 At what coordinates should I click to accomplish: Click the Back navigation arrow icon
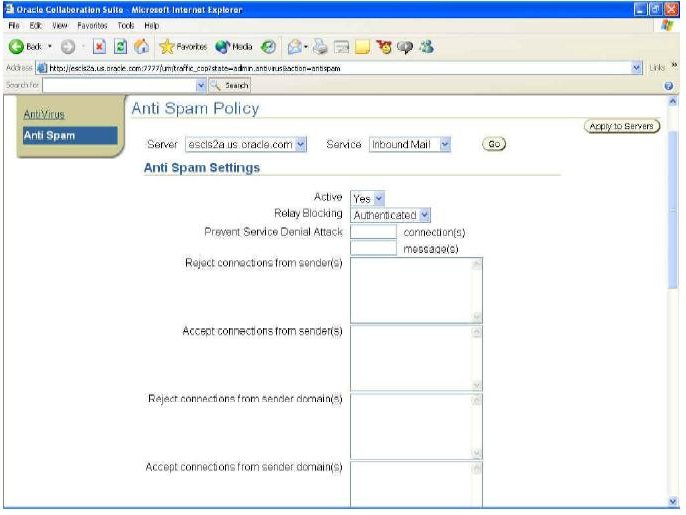click(x=17, y=47)
